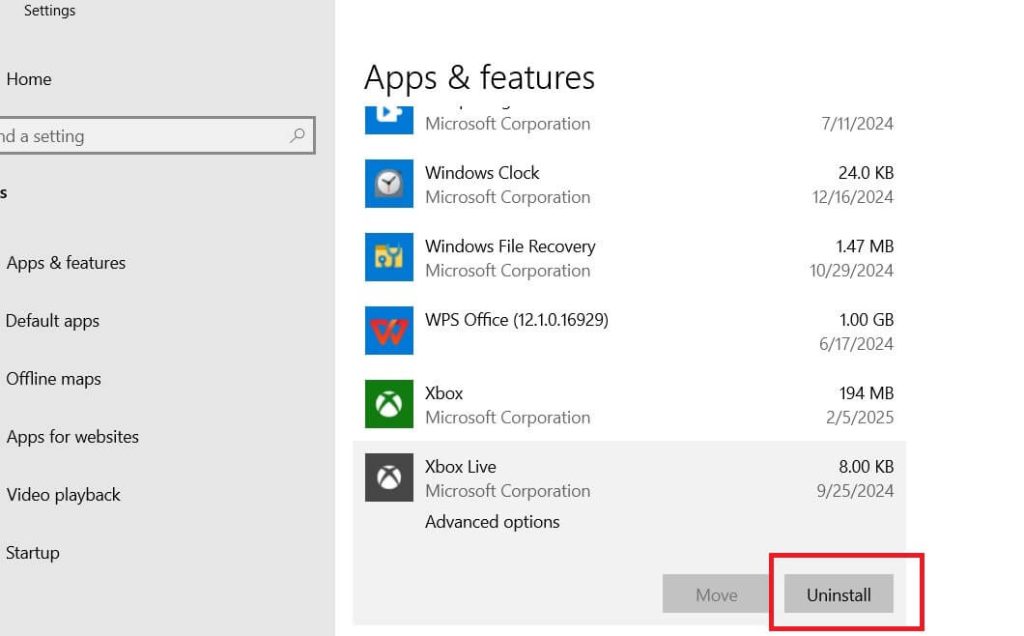Select the Xbox Live entry name
Viewport: 1024px width, 636px height.
coord(460,466)
